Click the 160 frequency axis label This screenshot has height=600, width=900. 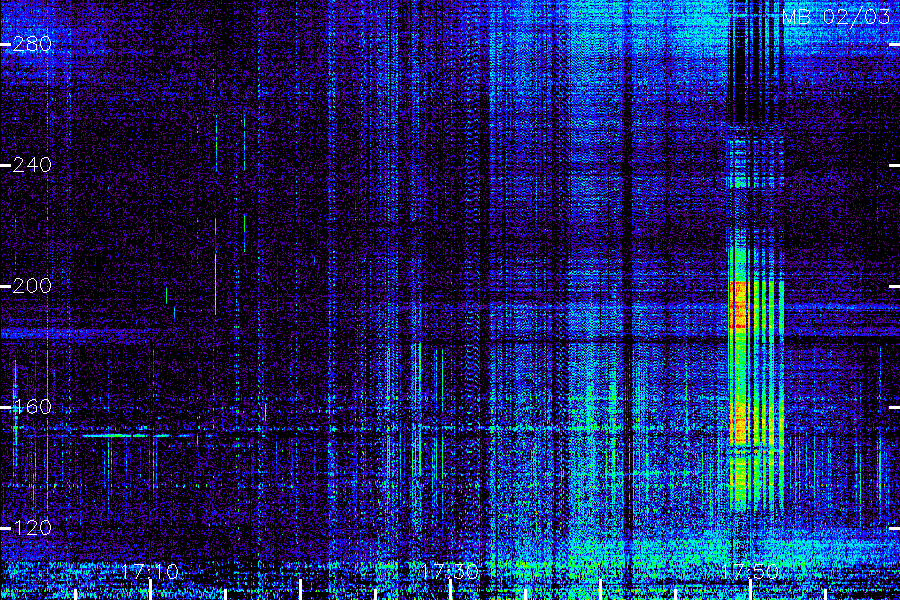[x=32, y=407]
